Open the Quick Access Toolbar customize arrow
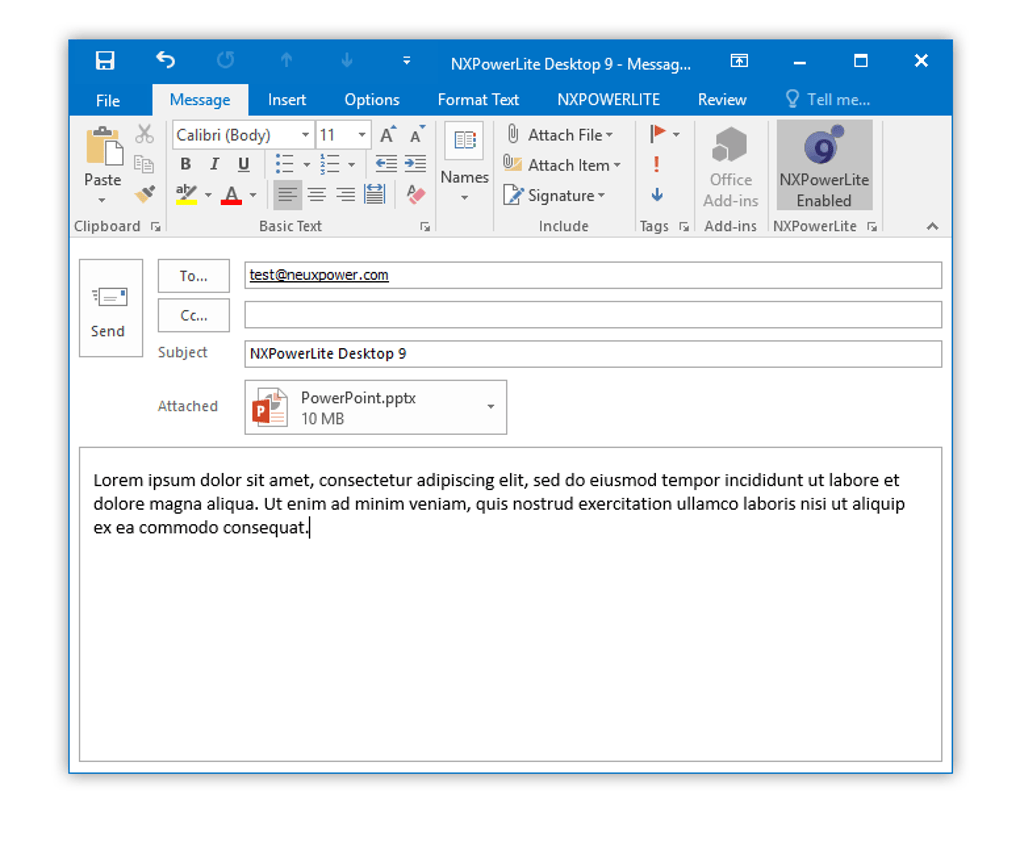This screenshot has height=850, width=1020. (407, 60)
